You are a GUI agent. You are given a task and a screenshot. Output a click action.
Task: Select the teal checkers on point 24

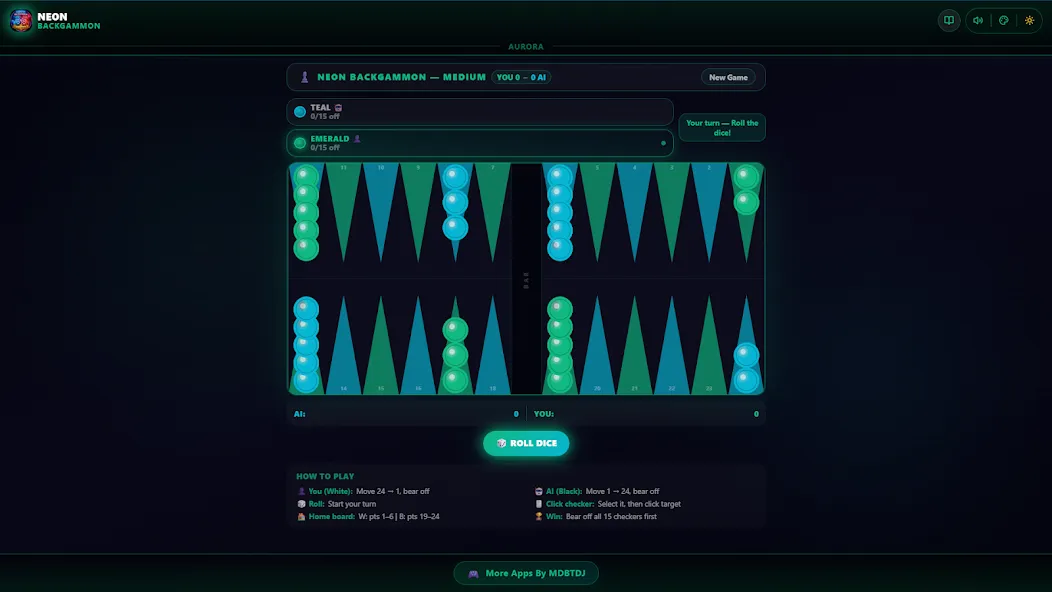coord(746,368)
